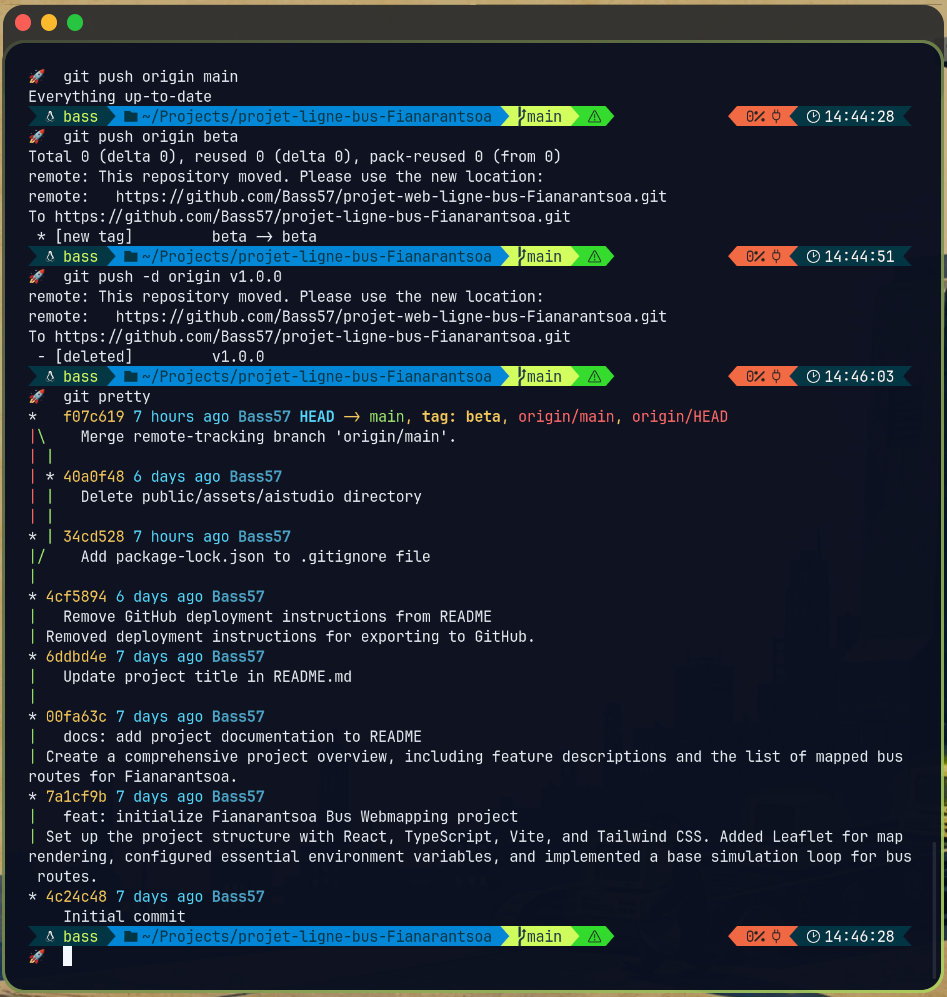Click the 'Everything up-to-date' output line
The height and width of the screenshot is (997, 947).
(x=120, y=97)
